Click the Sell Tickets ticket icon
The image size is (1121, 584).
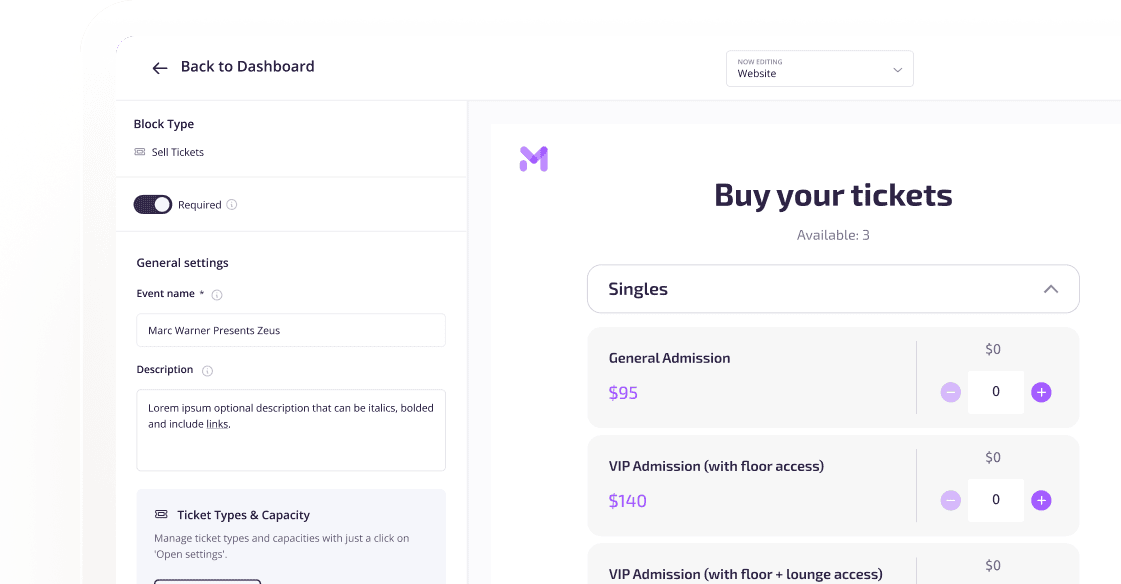click(139, 152)
